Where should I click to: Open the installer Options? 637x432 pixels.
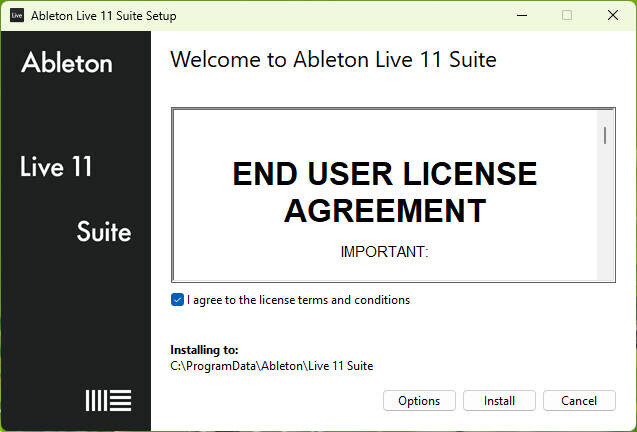(x=419, y=401)
